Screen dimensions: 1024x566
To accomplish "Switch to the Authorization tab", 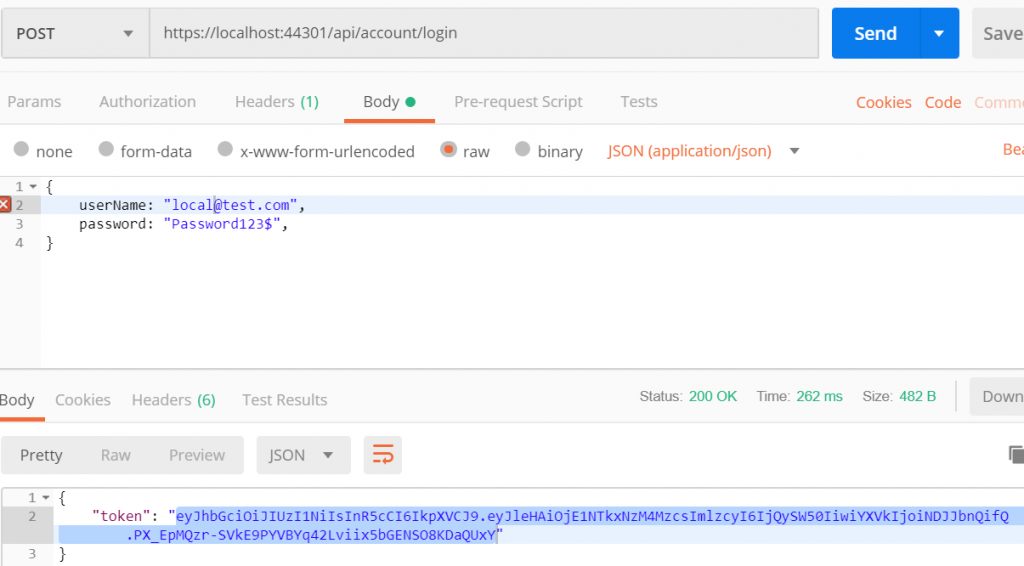I will 147,102.
